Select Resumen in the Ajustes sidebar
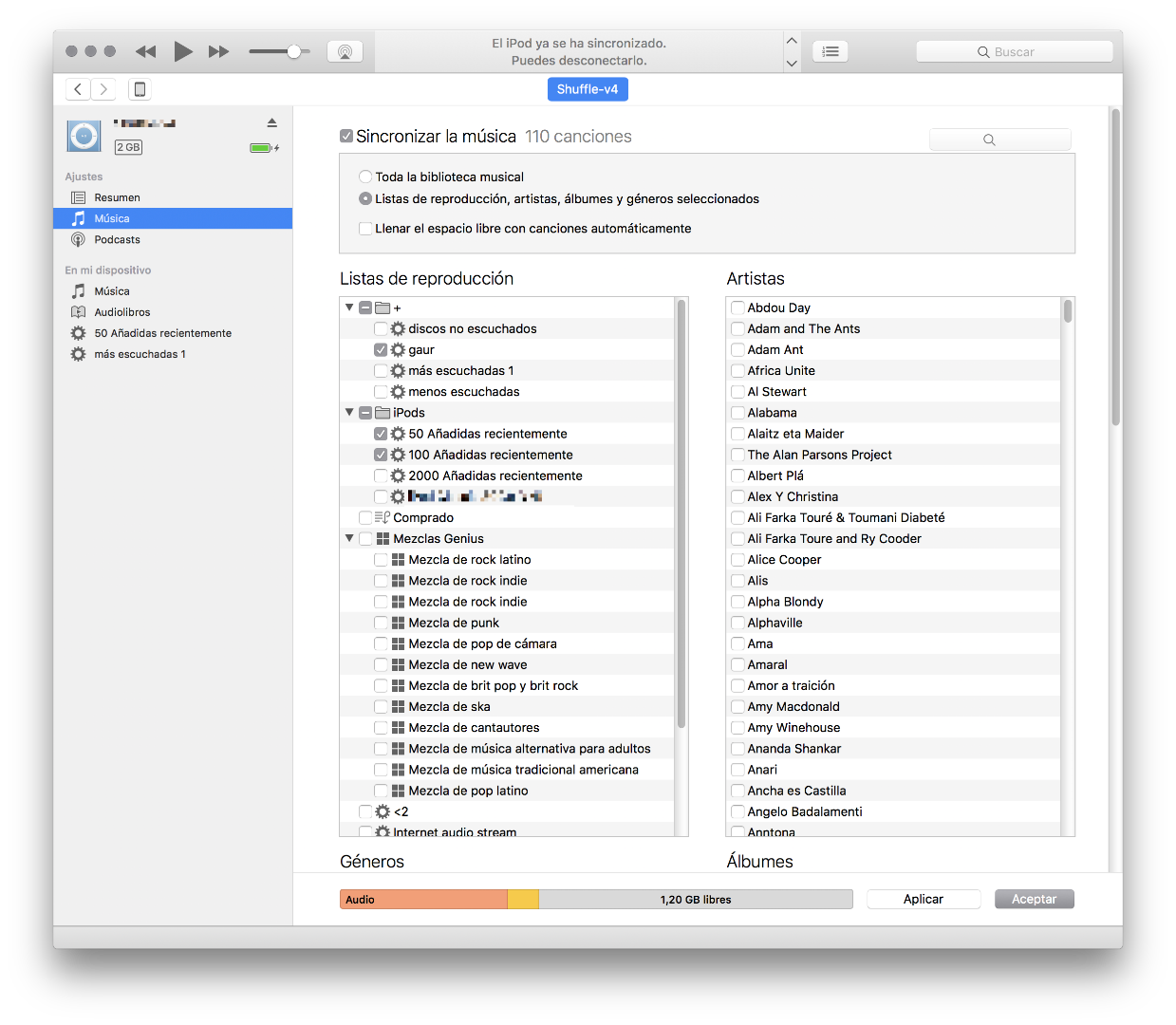This screenshot has width=1176, height=1025. (x=117, y=197)
